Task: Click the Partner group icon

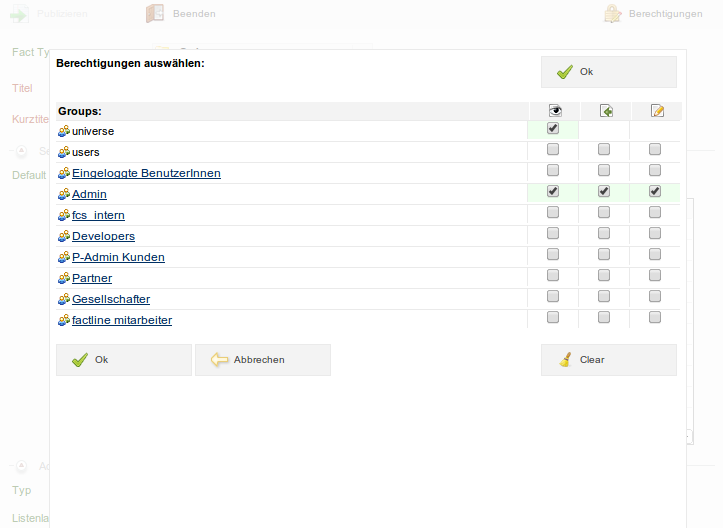Action: coord(64,278)
